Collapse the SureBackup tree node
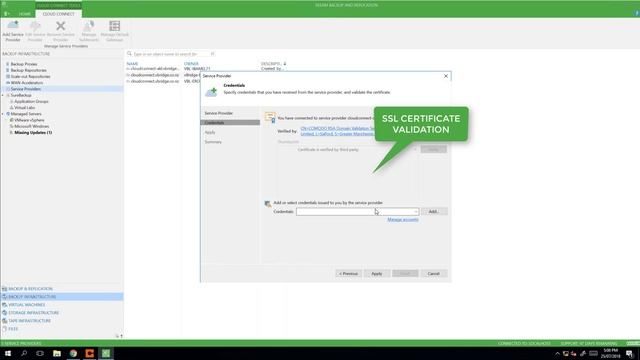The height and width of the screenshot is (360, 640). 3,95
